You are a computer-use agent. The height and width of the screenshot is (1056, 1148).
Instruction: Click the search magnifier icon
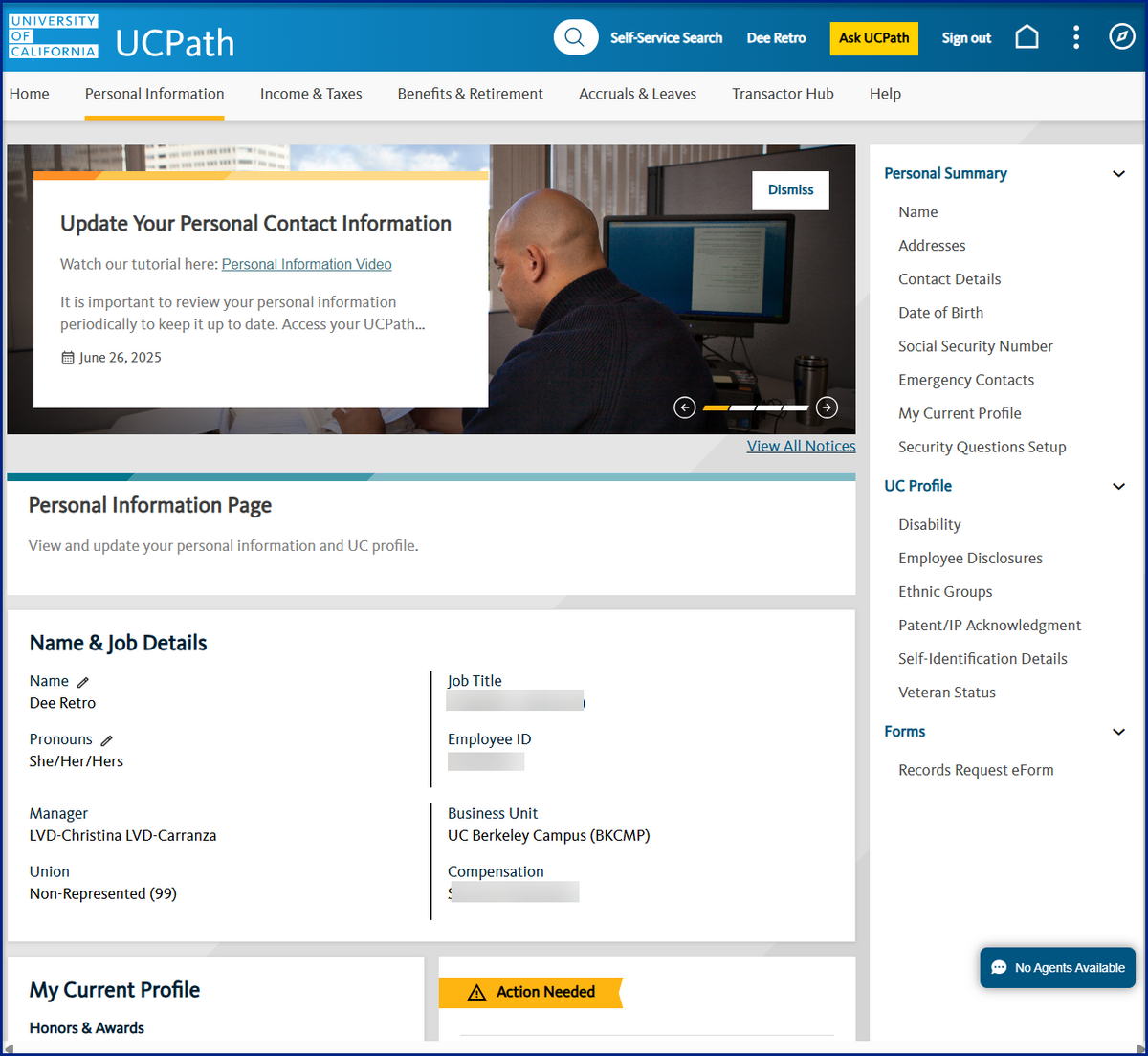pos(575,37)
